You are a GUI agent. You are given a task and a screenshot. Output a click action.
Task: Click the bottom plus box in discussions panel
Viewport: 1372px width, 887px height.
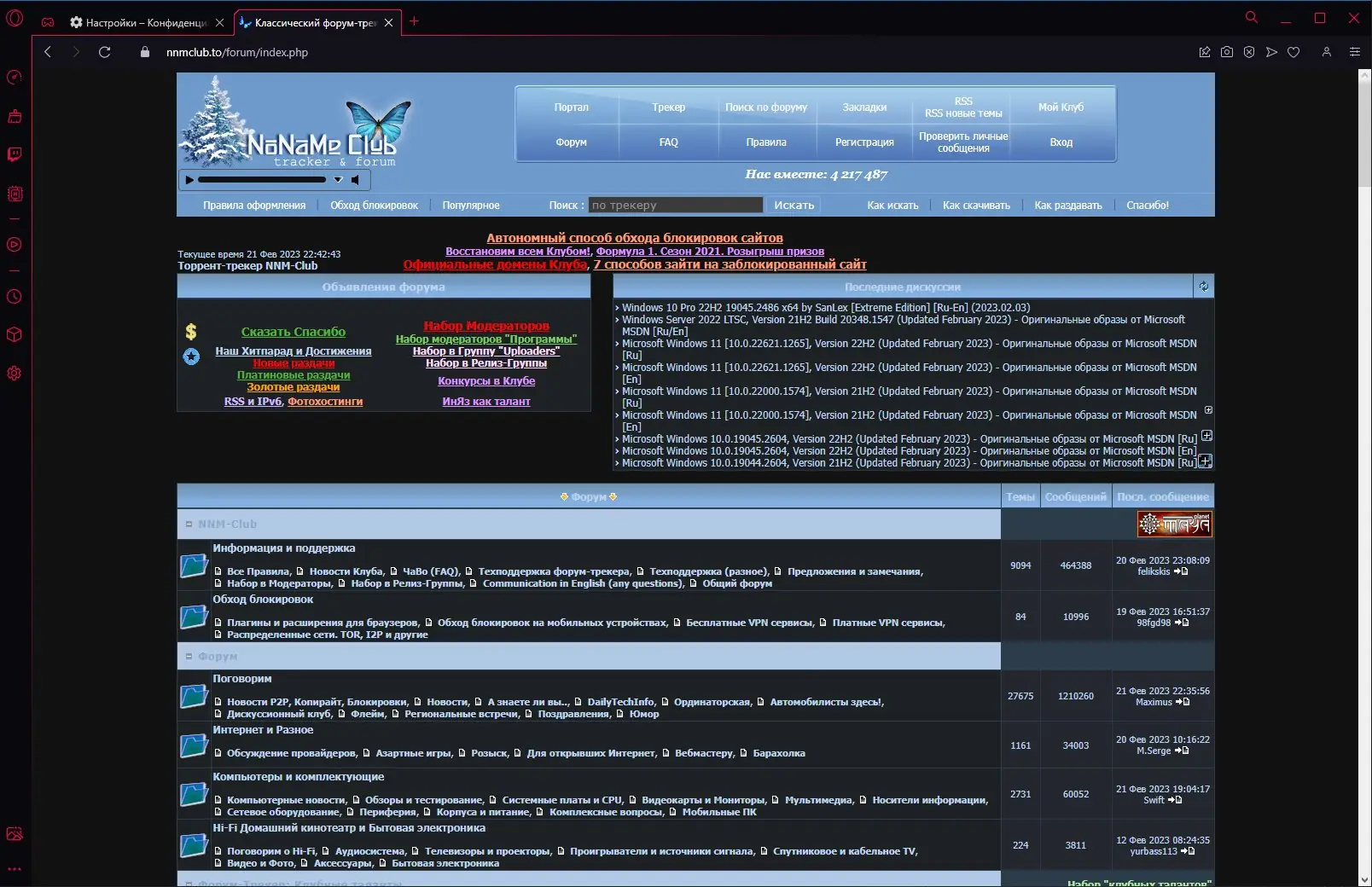tap(1205, 461)
